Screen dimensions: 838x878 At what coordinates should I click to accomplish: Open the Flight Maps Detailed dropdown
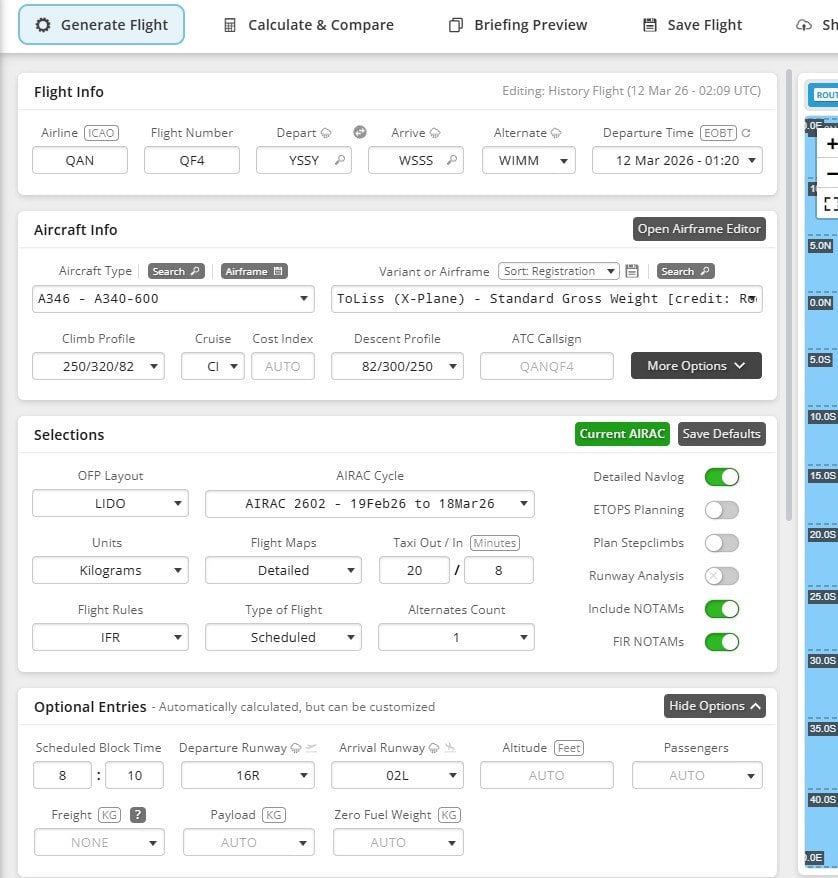pos(283,570)
